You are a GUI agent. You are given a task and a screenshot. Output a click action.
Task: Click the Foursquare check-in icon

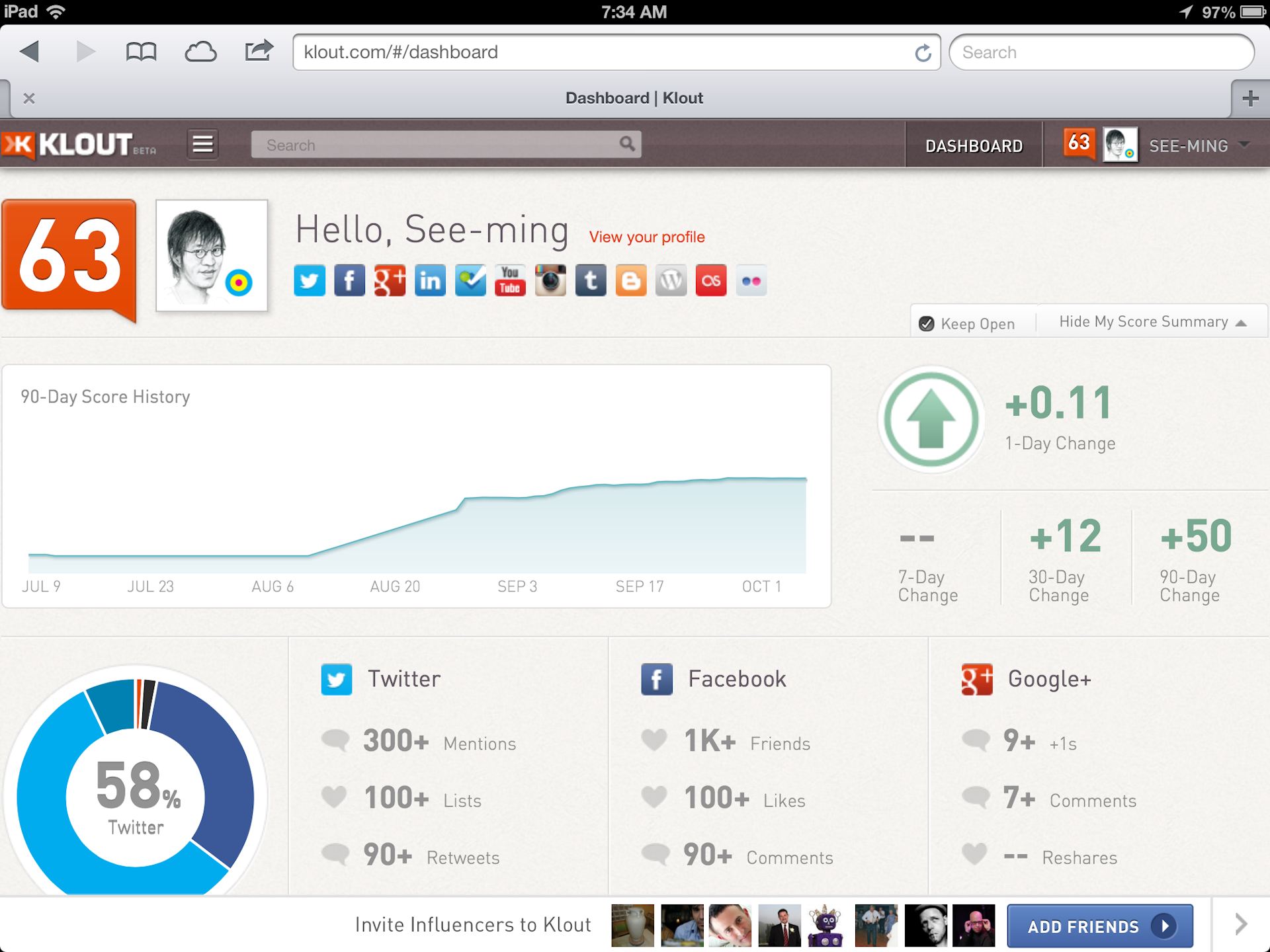(x=470, y=280)
